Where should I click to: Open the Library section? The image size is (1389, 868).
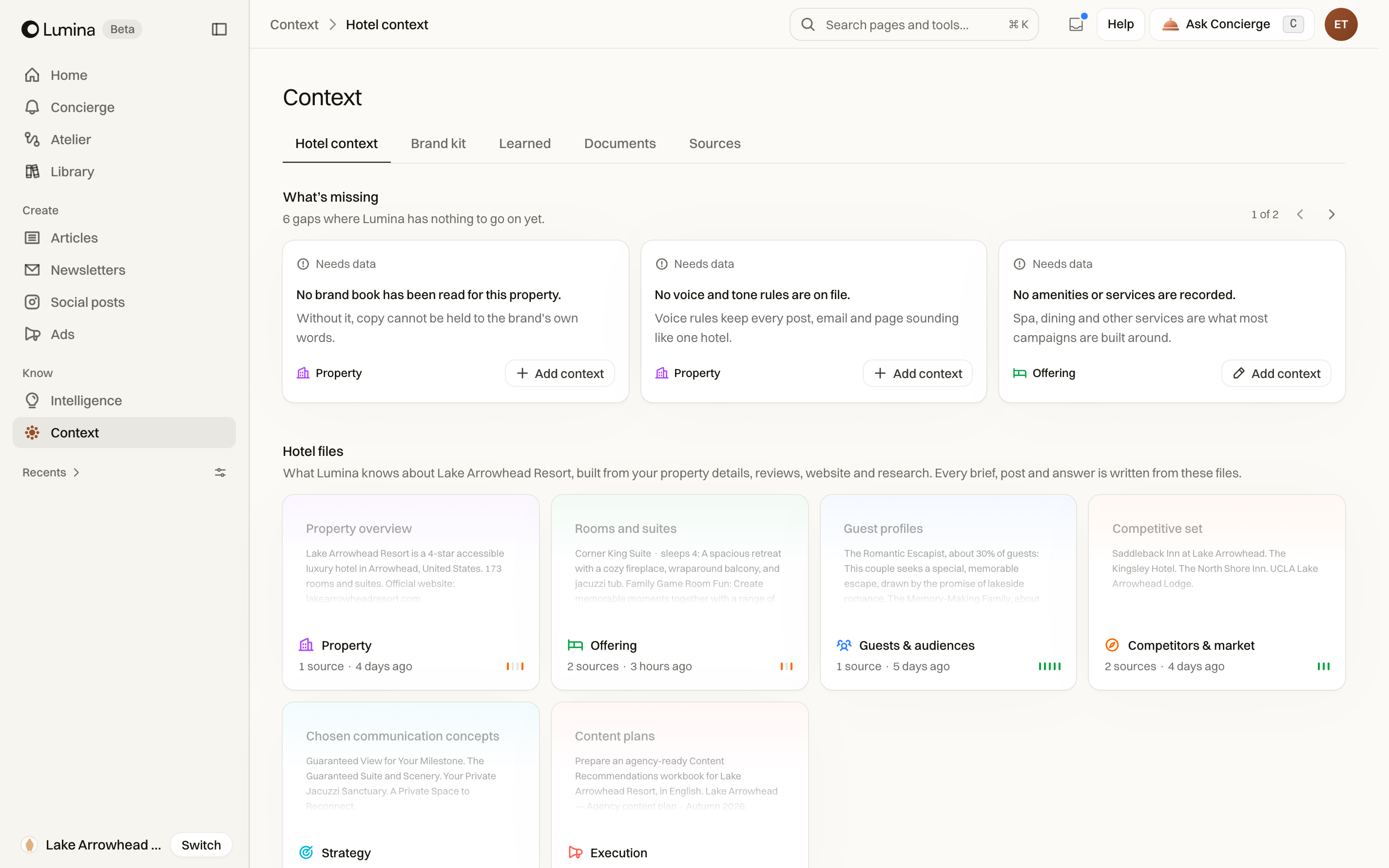[124, 171]
